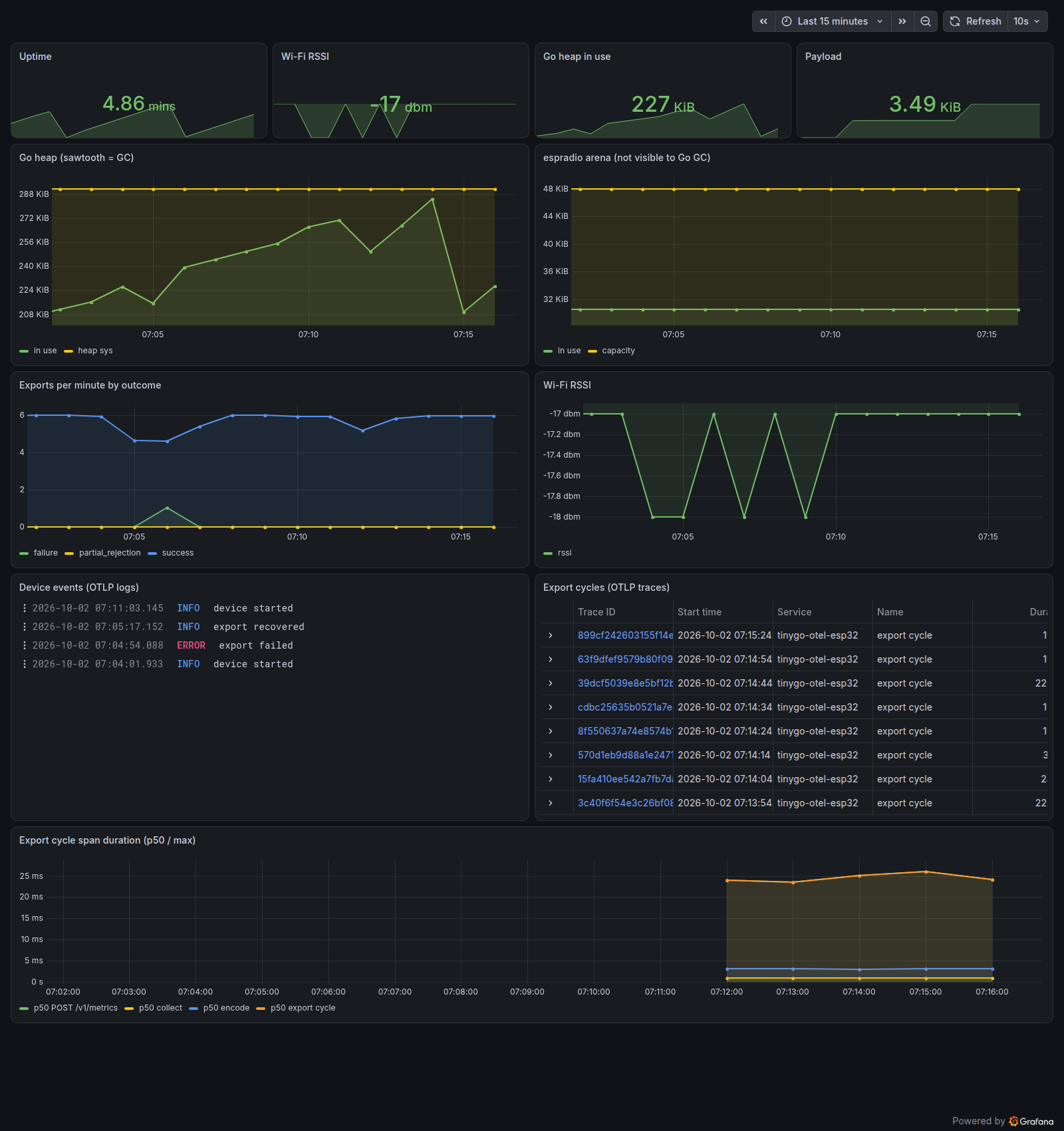Open trace link 3c40f6f54e3c26bf08
The image size is (1064, 1131).
coord(625,803)
